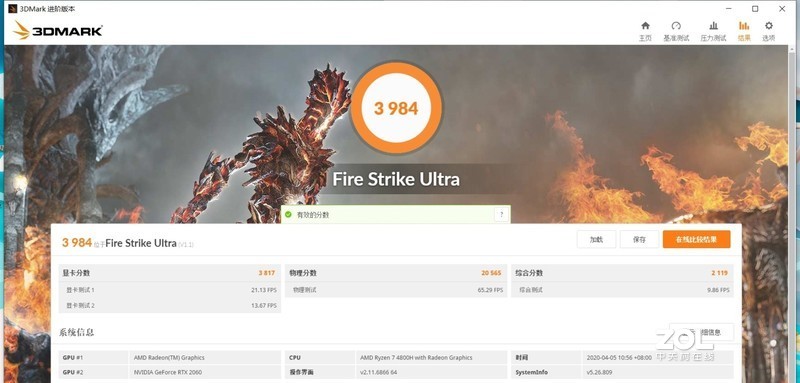Click the 物理测试 65.29 FPS row
This screenshot has height=383, width=800.
[x=396, y=290]
